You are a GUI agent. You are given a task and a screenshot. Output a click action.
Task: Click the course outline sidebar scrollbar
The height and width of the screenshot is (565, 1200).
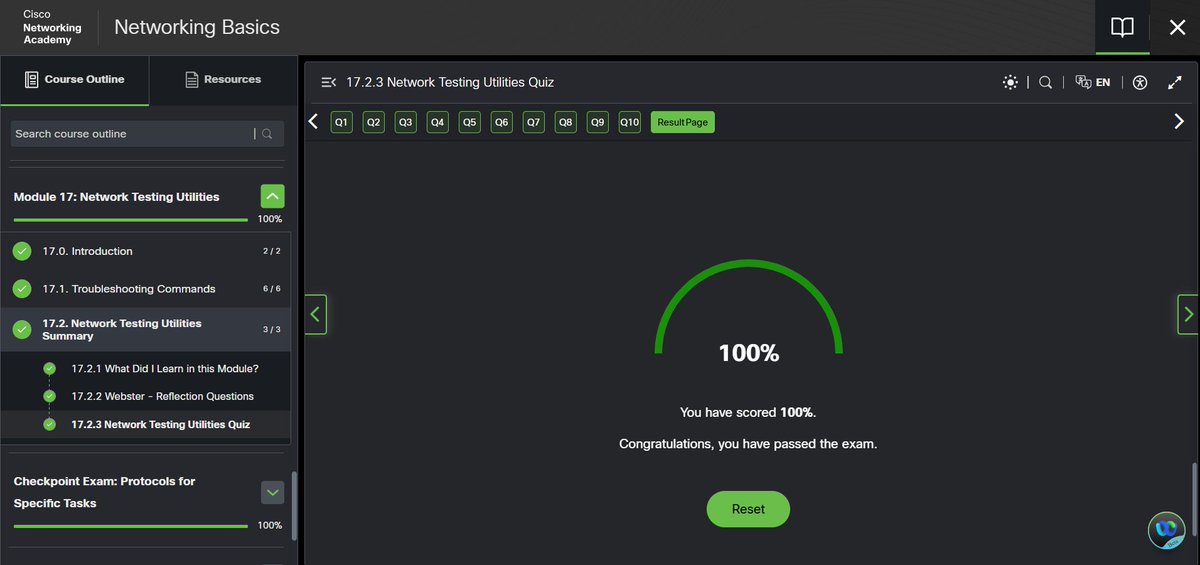tap(294, 505)
